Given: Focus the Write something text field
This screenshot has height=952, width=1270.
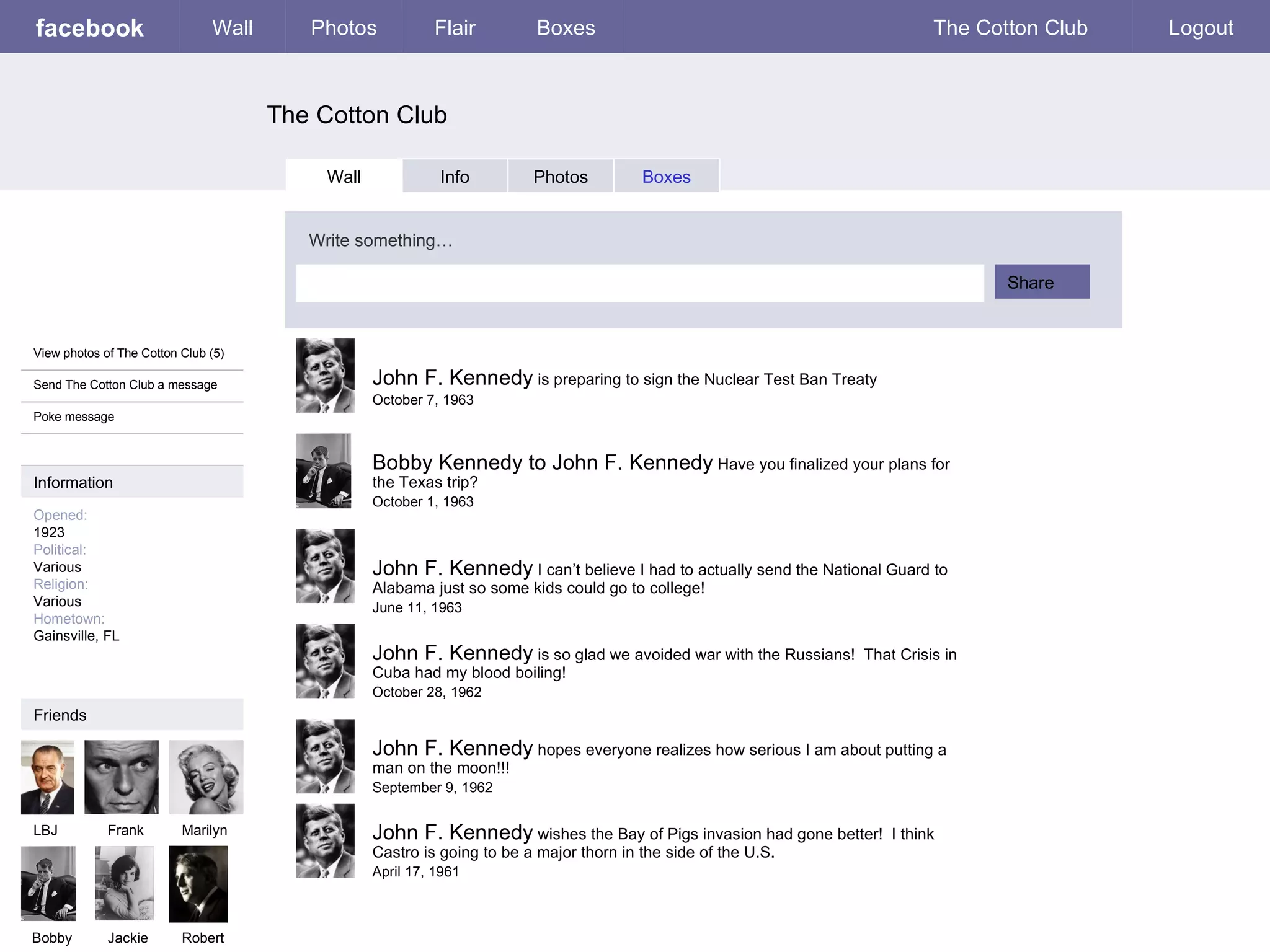Looking at the screenshot, I should [640, 284].
